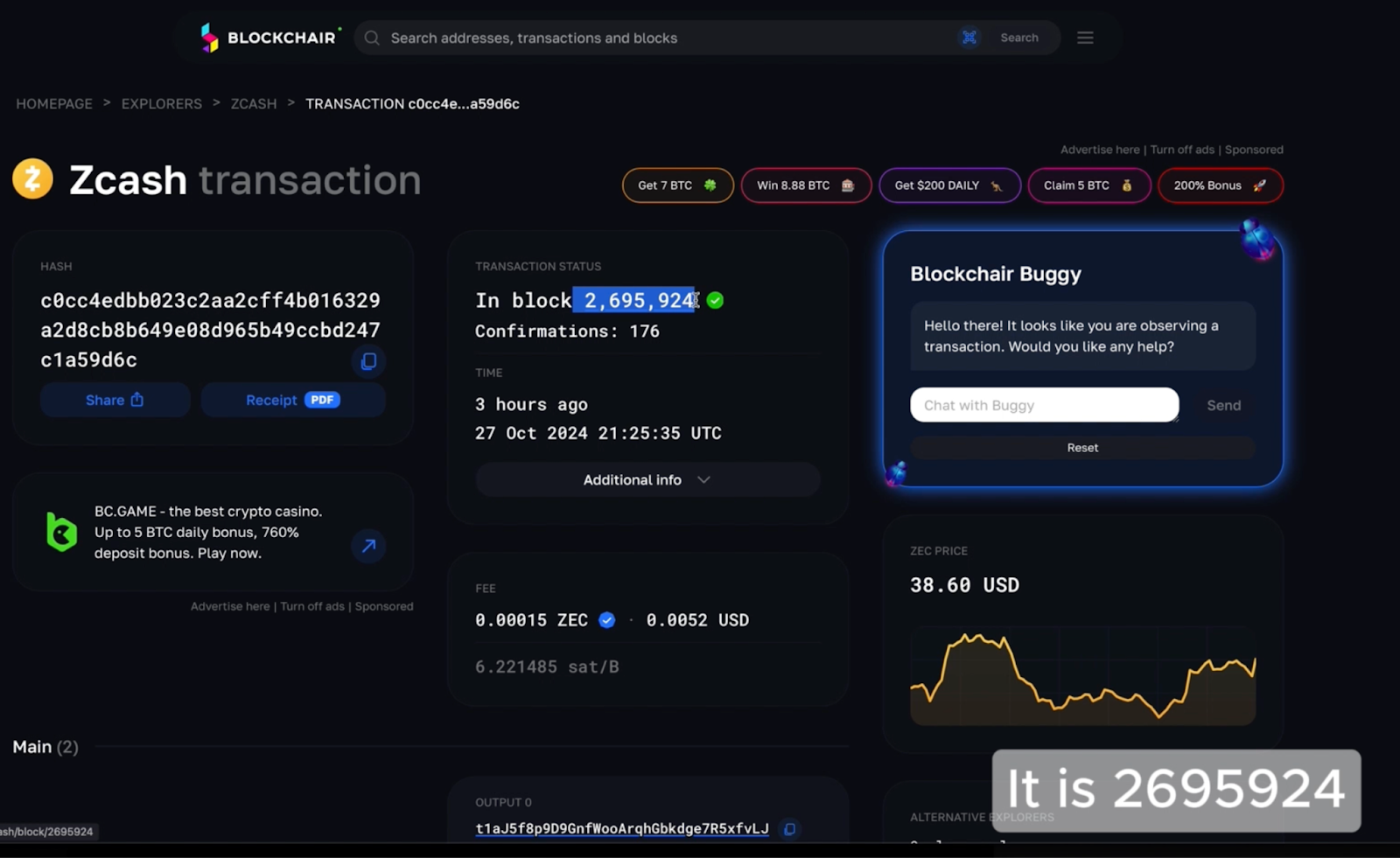The width and height of the screenshot is (1400, 858).
Task: Expand the Additional info section
Action: click(x=647, y=479)
